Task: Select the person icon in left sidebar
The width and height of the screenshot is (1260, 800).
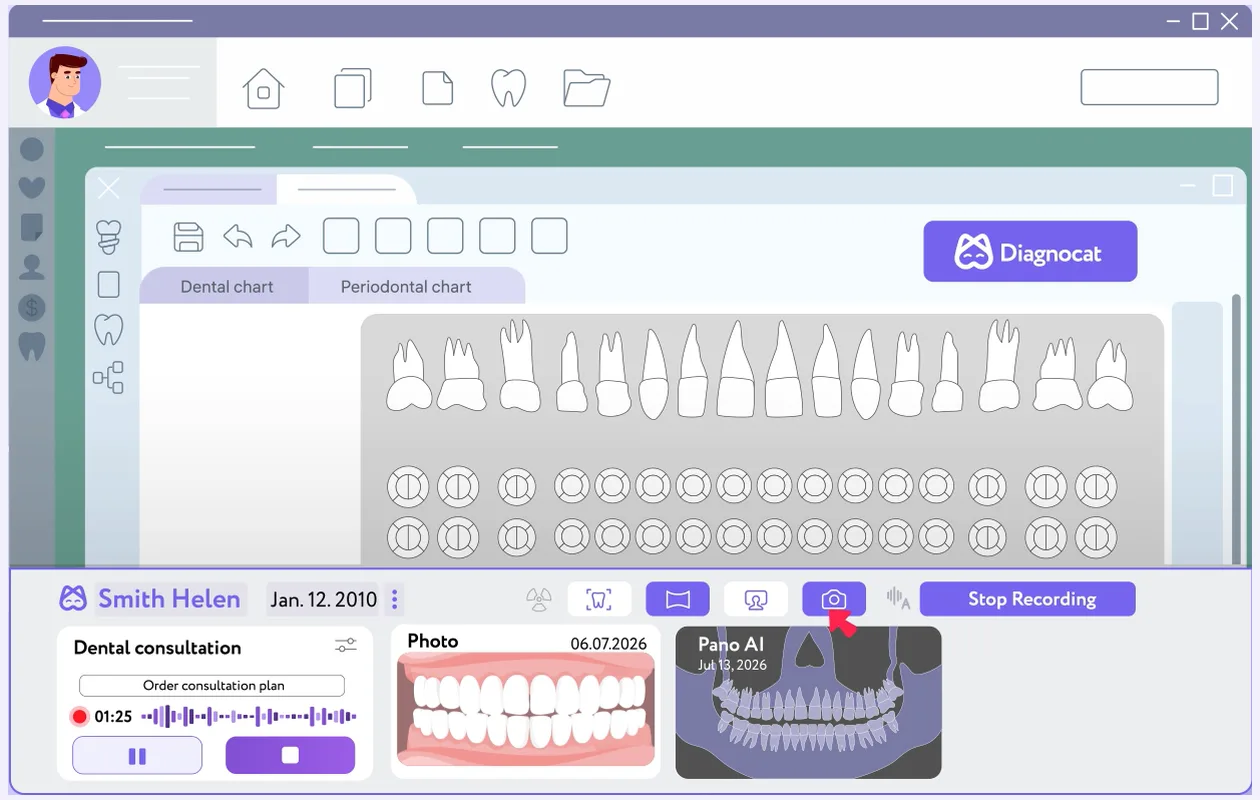Action: [32, 266]
